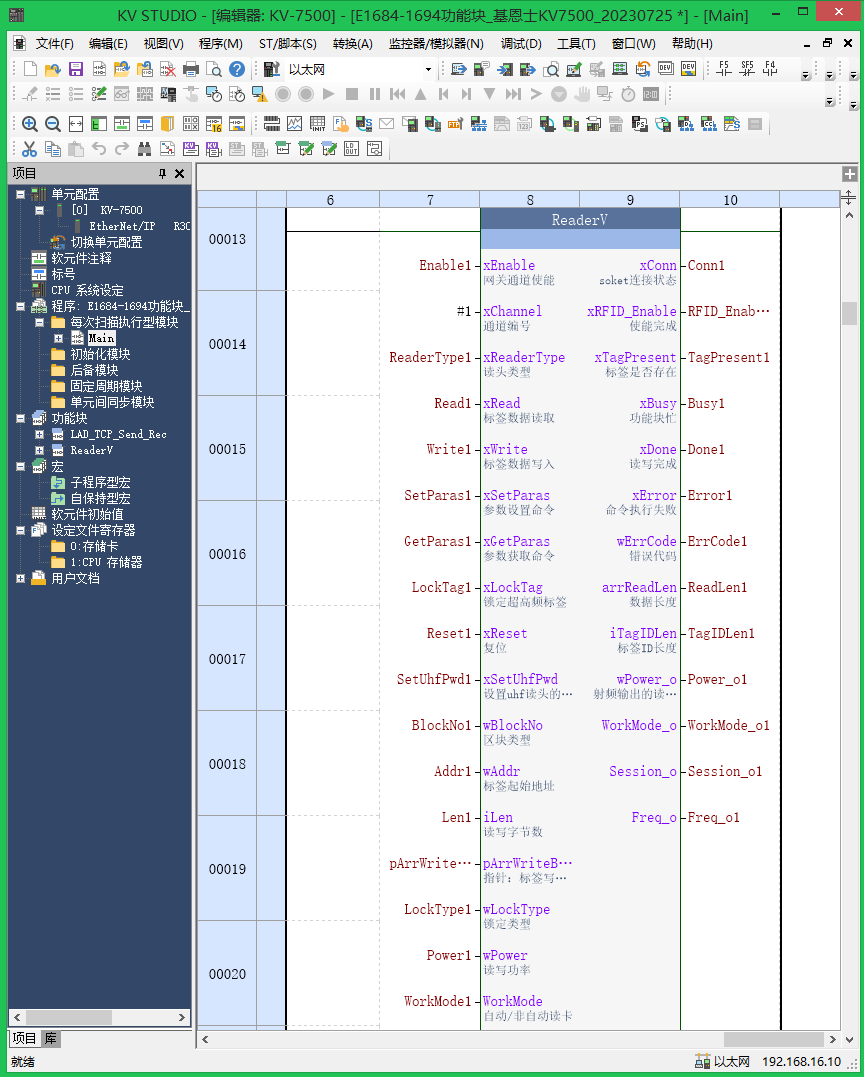Open the 以太网 connection type dropdown

pyautogui.click(x=428, y=70)
